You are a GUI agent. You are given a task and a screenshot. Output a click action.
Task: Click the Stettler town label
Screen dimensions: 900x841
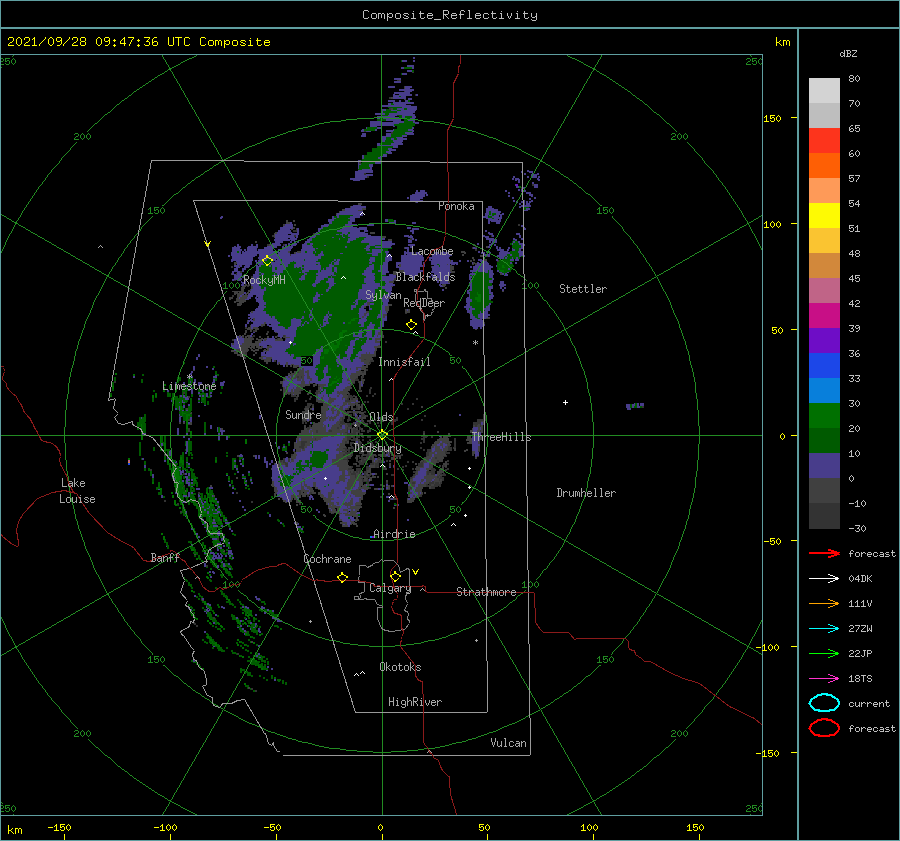583,289
